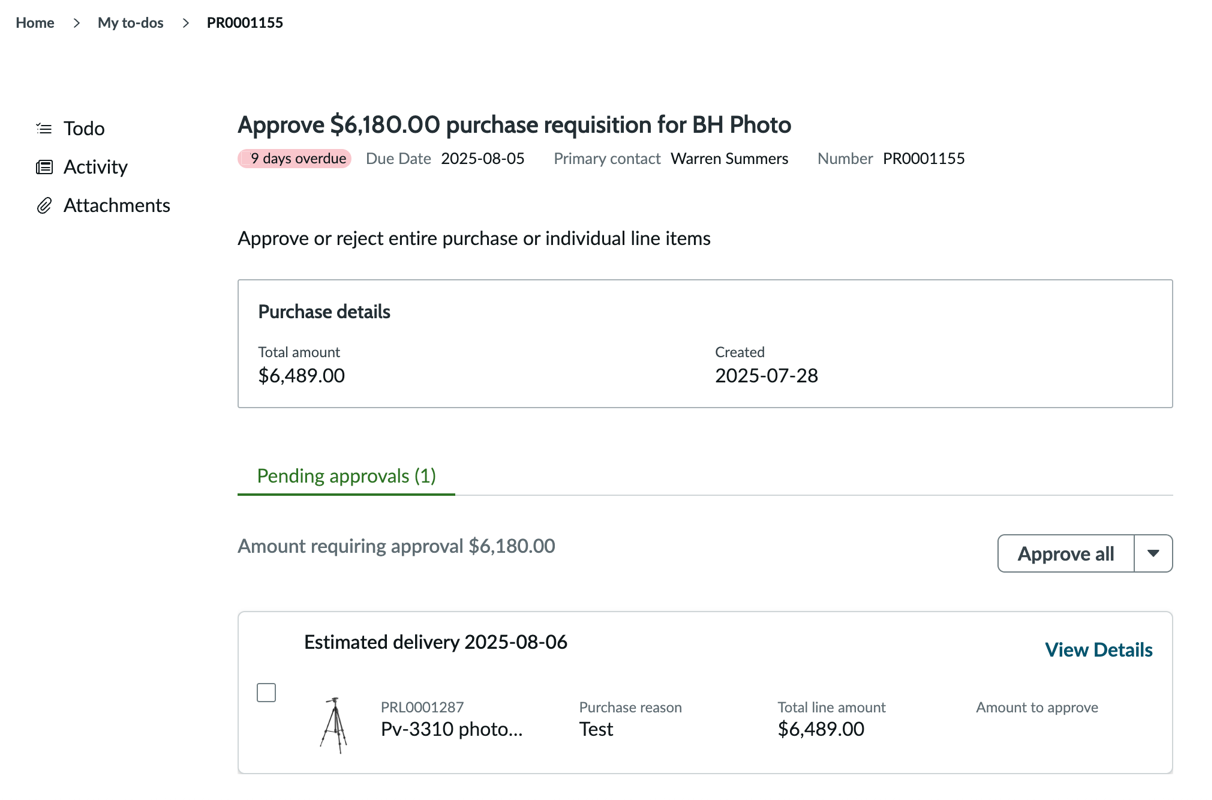Tick the checkbox for line PRL0001287

pyautogui.click(x=266, y=692)
